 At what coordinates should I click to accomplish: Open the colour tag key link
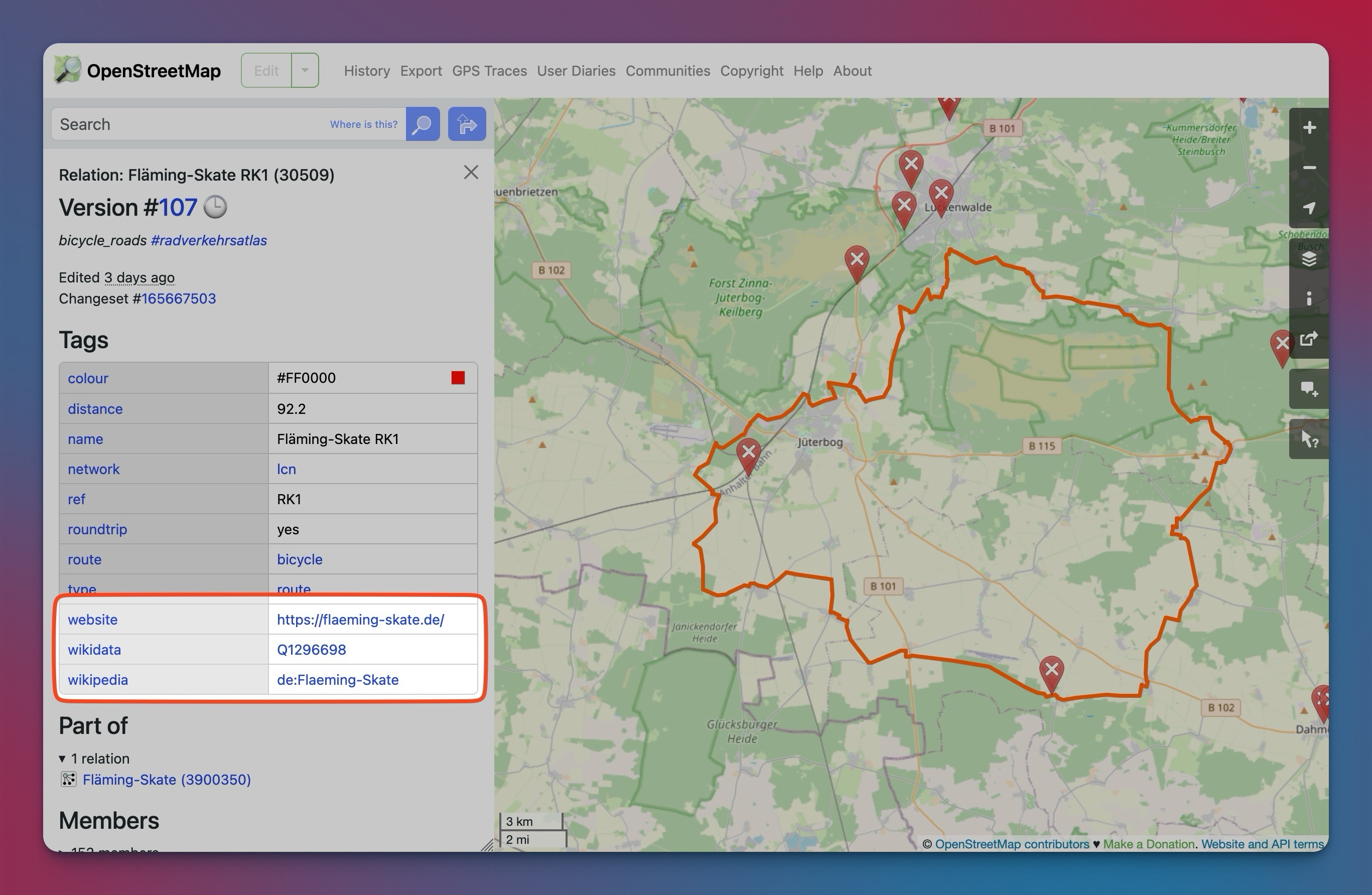[x=88, y=378]
